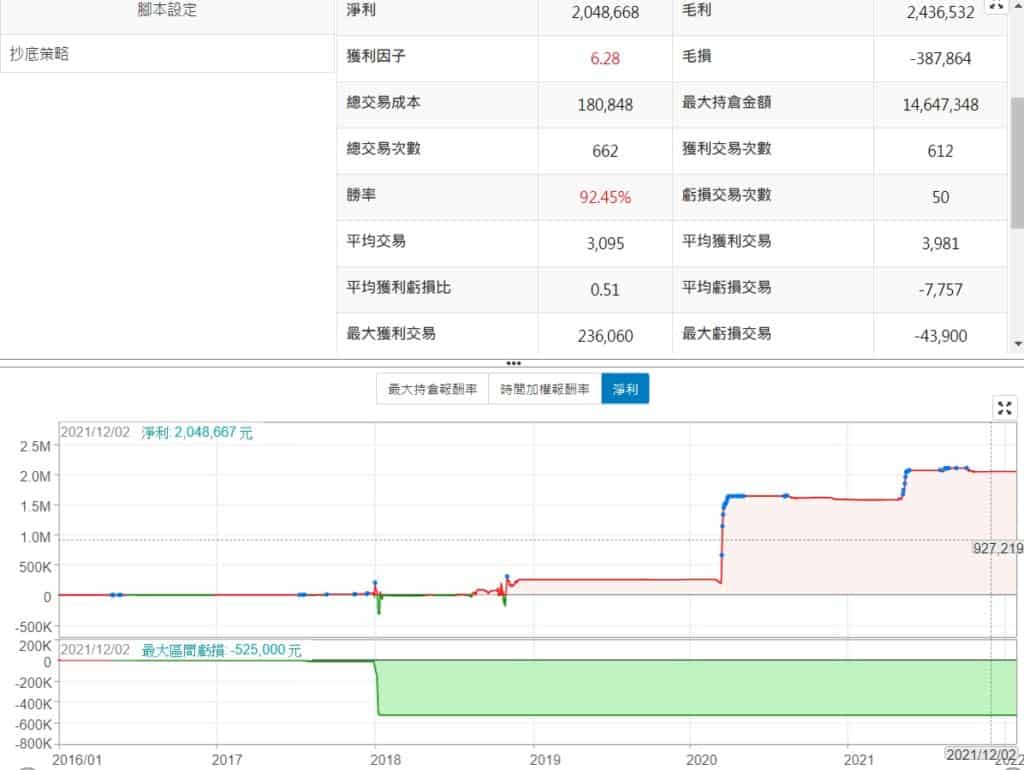Image resolution: width=1024 pixels, height=770 pixels.
Task: Click the 92.45% win rate value
Action: [x=605, y=197]
